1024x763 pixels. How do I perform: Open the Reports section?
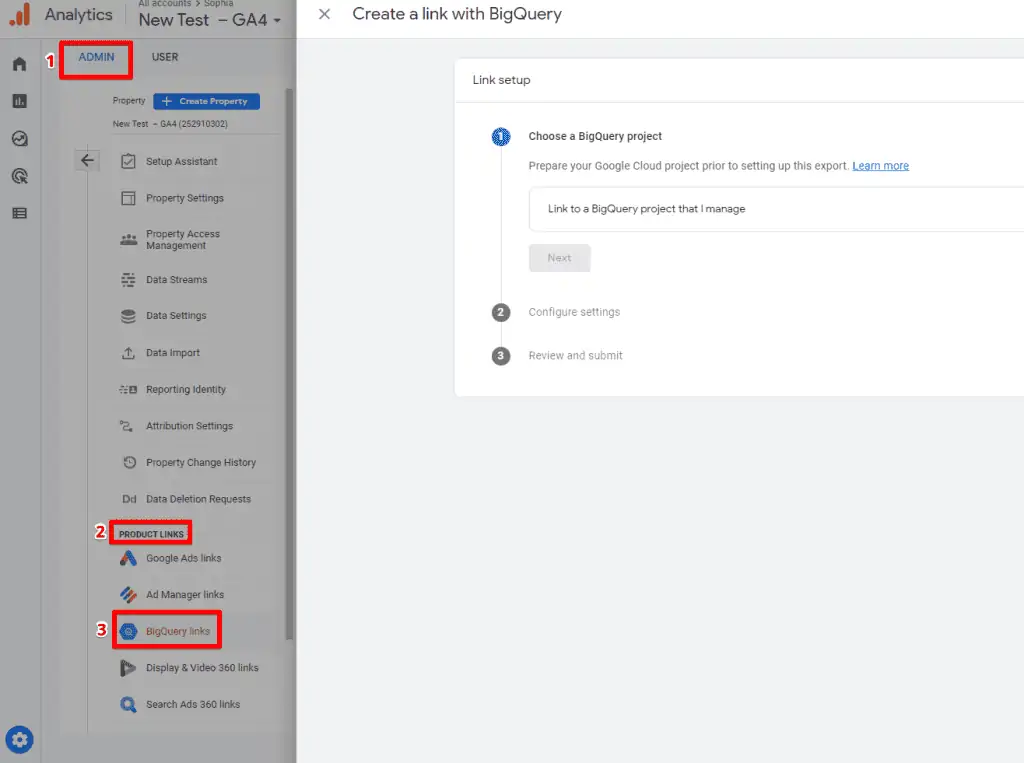(18, 100)
